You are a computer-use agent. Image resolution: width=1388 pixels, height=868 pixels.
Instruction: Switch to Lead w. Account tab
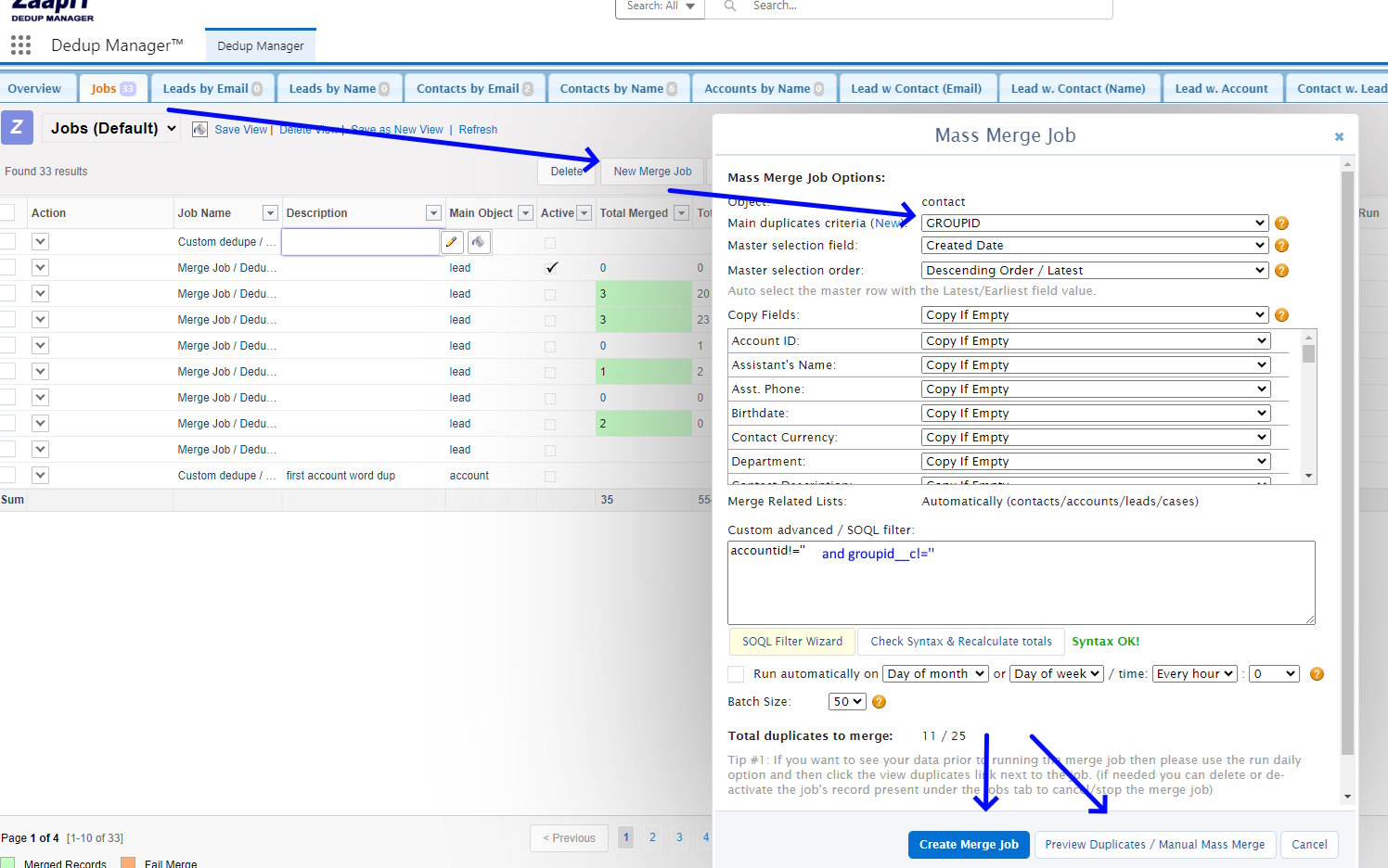coord(1221,89)
